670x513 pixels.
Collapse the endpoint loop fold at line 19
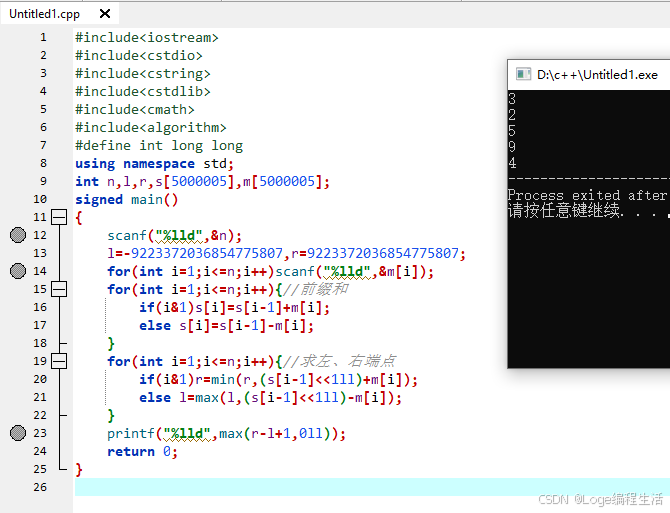point(59,361)
